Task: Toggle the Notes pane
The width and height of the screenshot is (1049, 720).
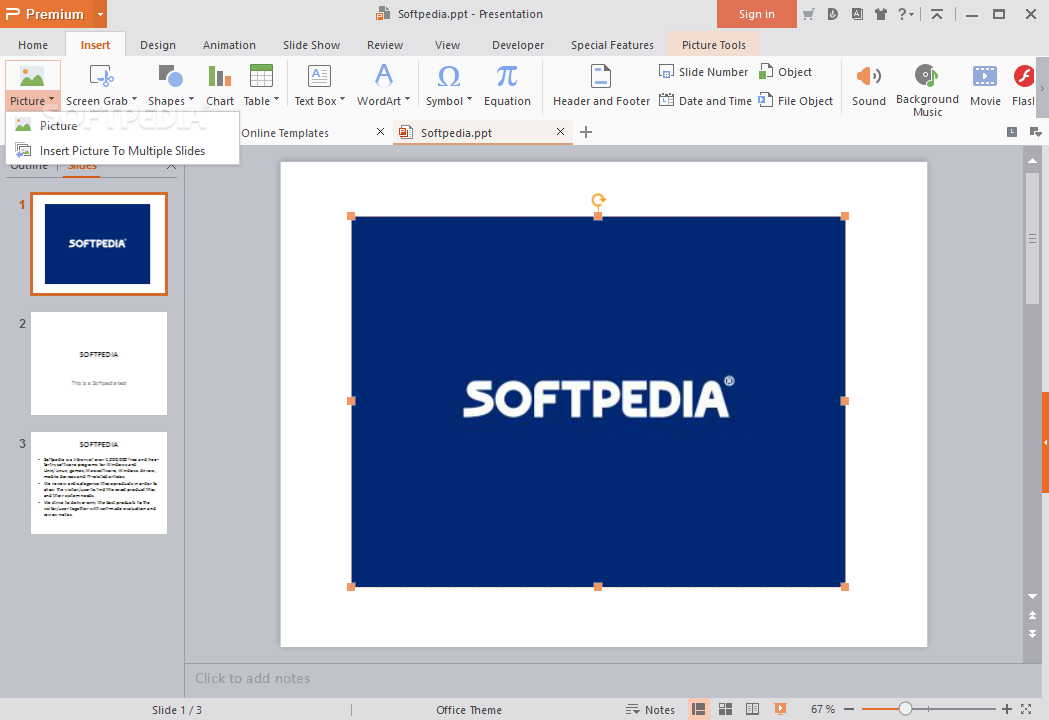Action: click(x=650, y=709)
